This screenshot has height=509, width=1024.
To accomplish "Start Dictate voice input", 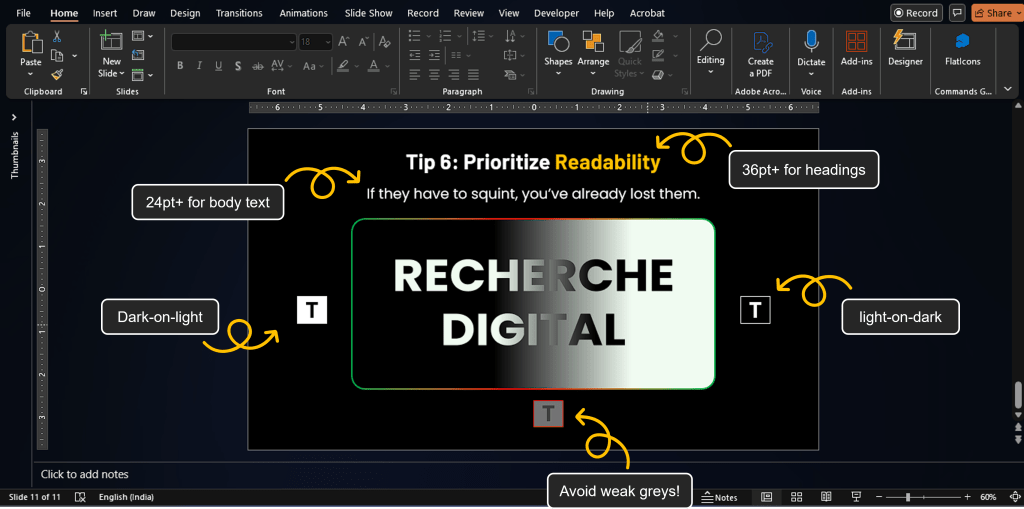I will 811,42.
